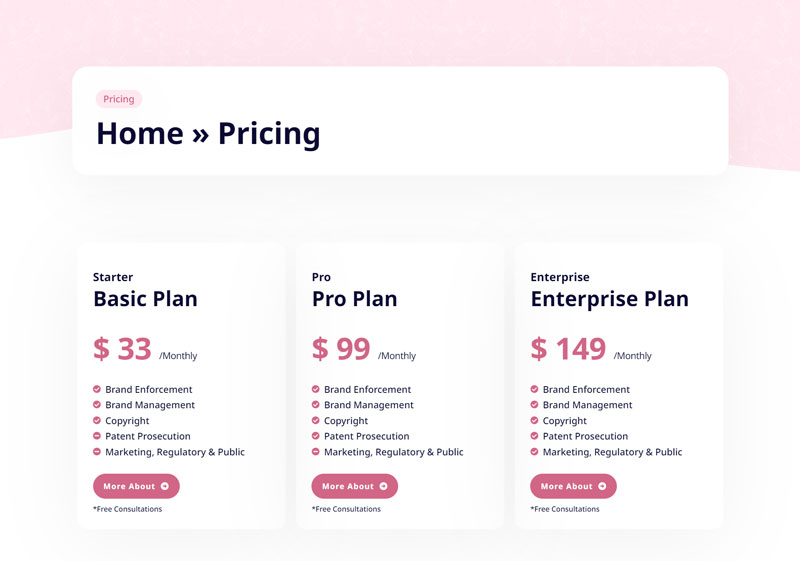
Task: Click the check icon beside Pro Plan Copyright
Action: [316, 421]
